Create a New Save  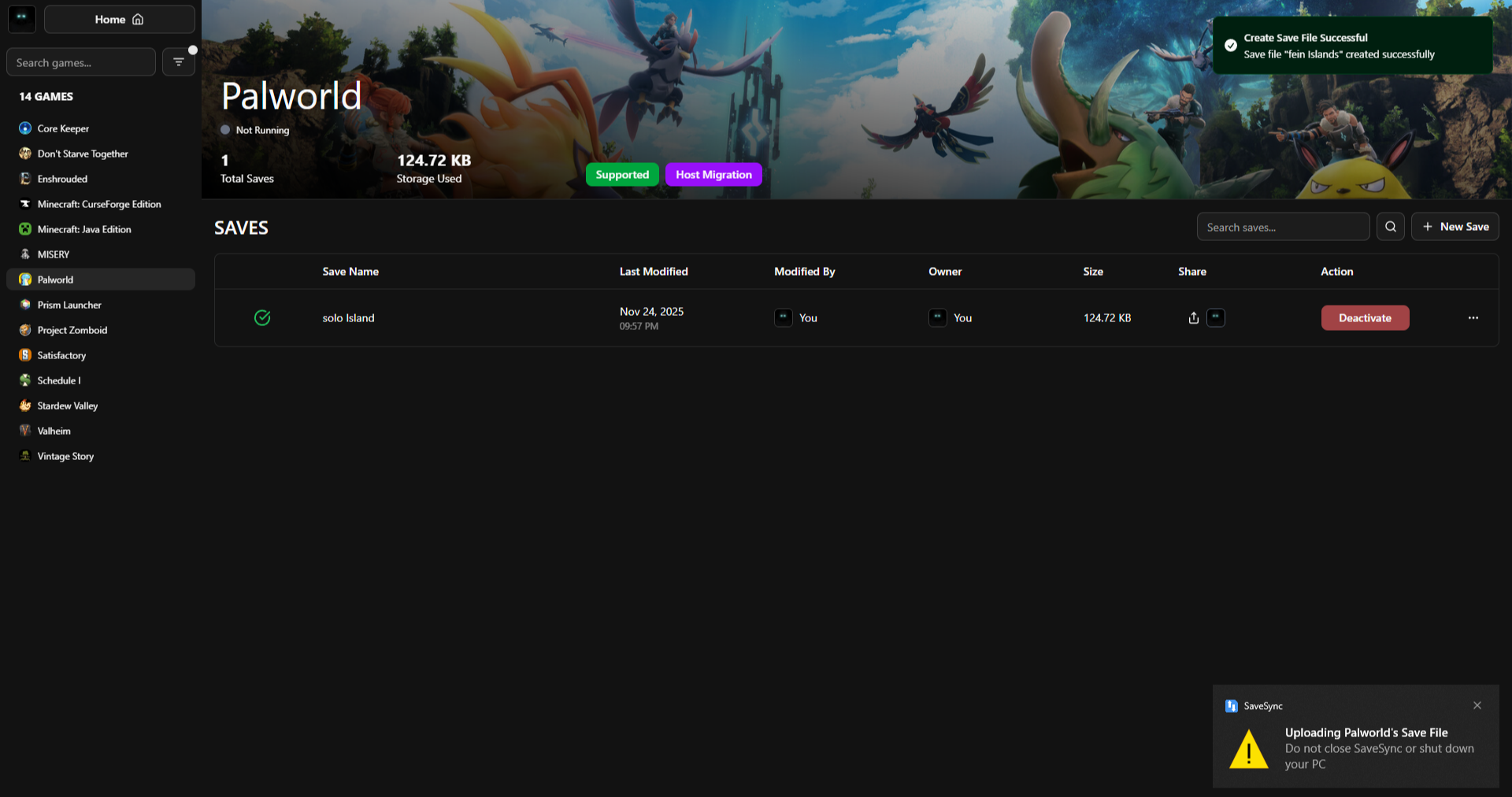click(x=1455, y=227)
